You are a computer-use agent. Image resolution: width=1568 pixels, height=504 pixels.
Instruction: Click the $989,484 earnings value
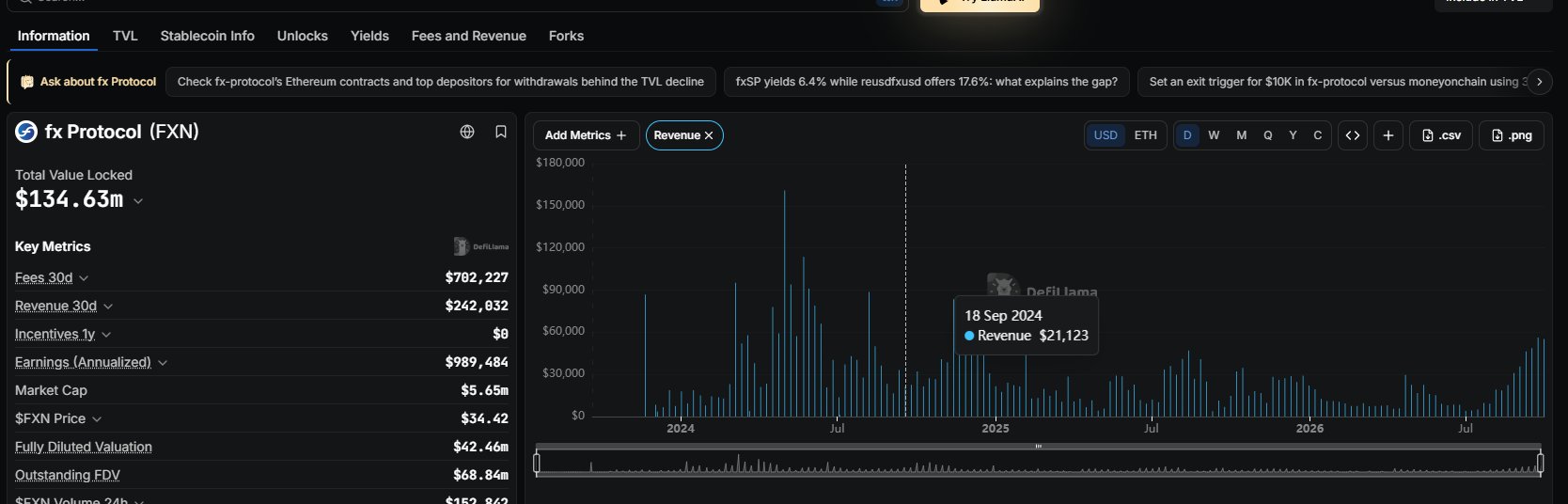pos(477,362)
